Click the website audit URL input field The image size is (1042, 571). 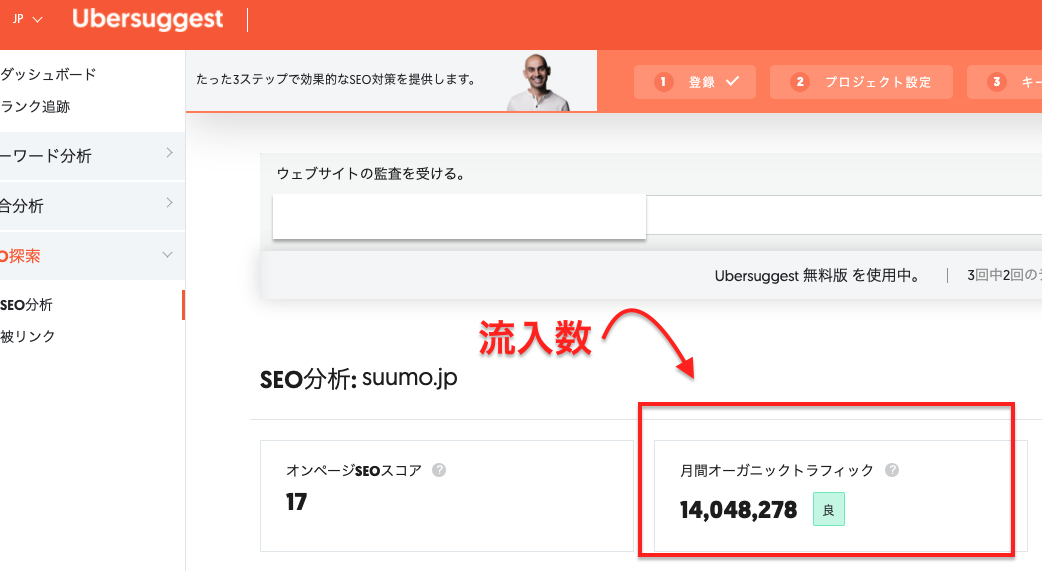coord(658,216)
